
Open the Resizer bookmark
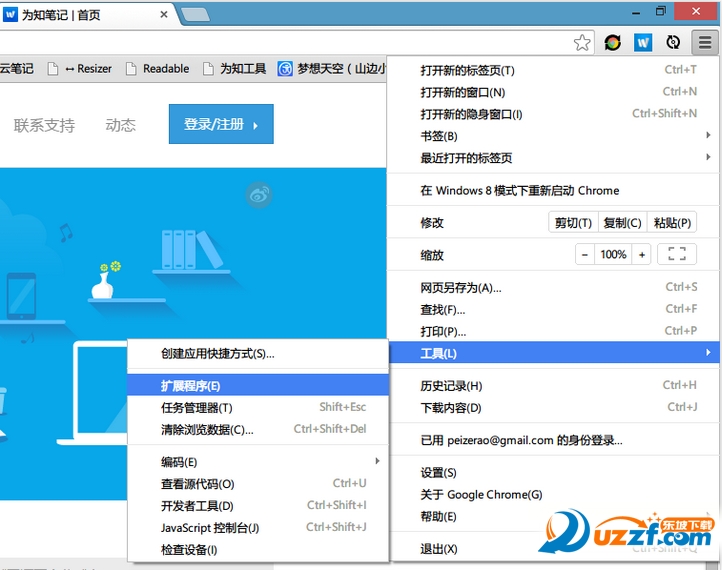(80, 69)
